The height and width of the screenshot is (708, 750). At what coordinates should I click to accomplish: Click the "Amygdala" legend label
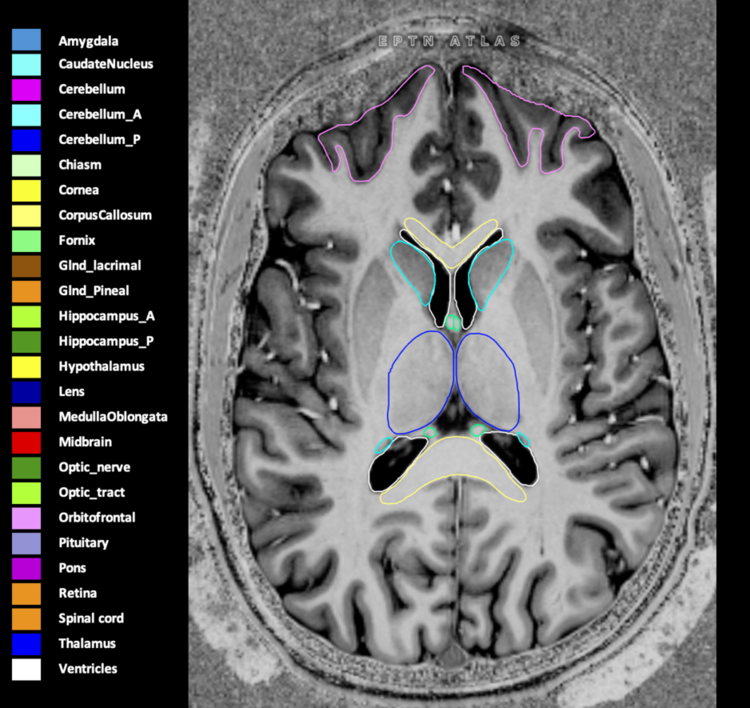(x=88, y=42)
